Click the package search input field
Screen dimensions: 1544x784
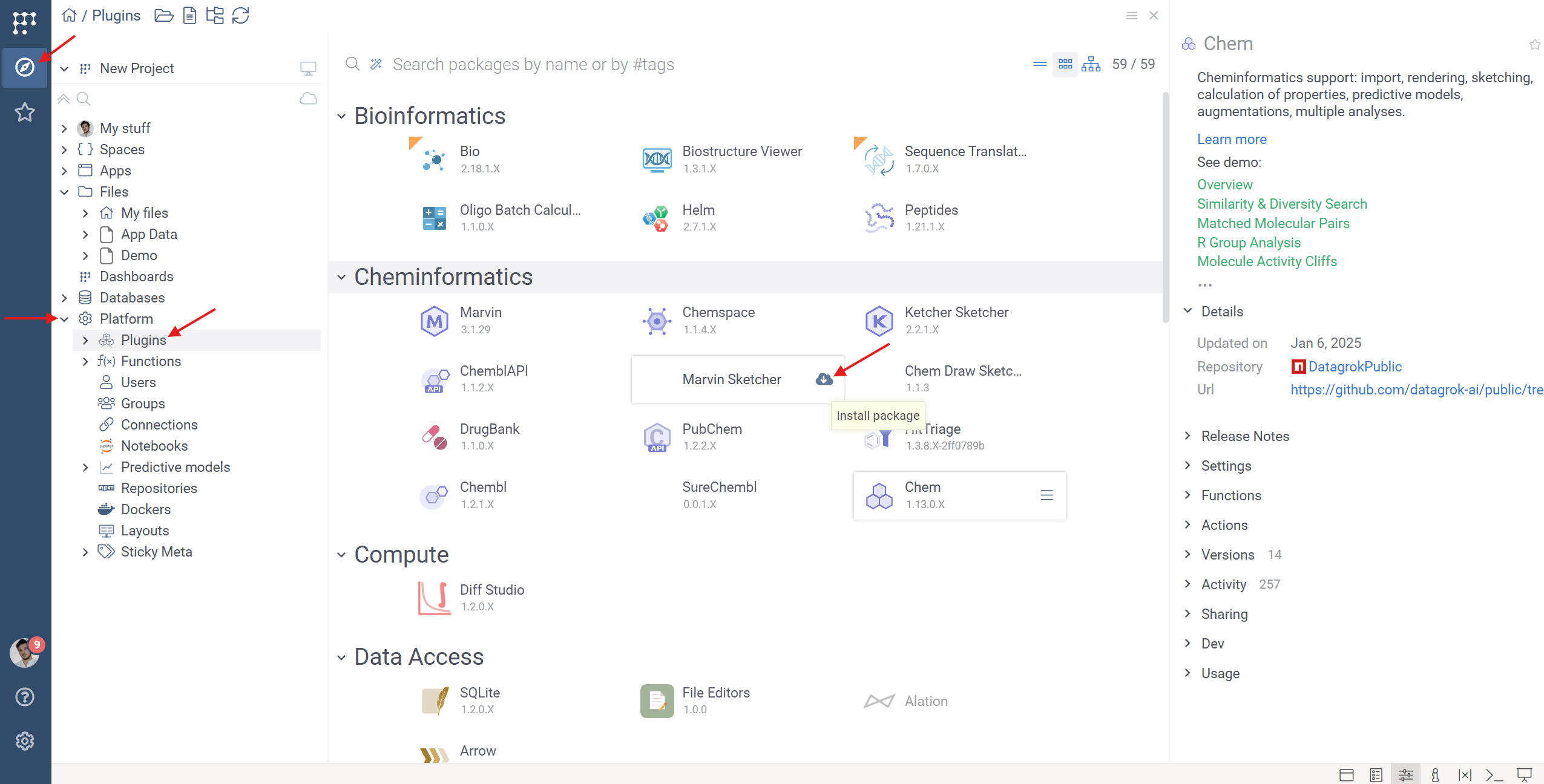click(533, 64)
